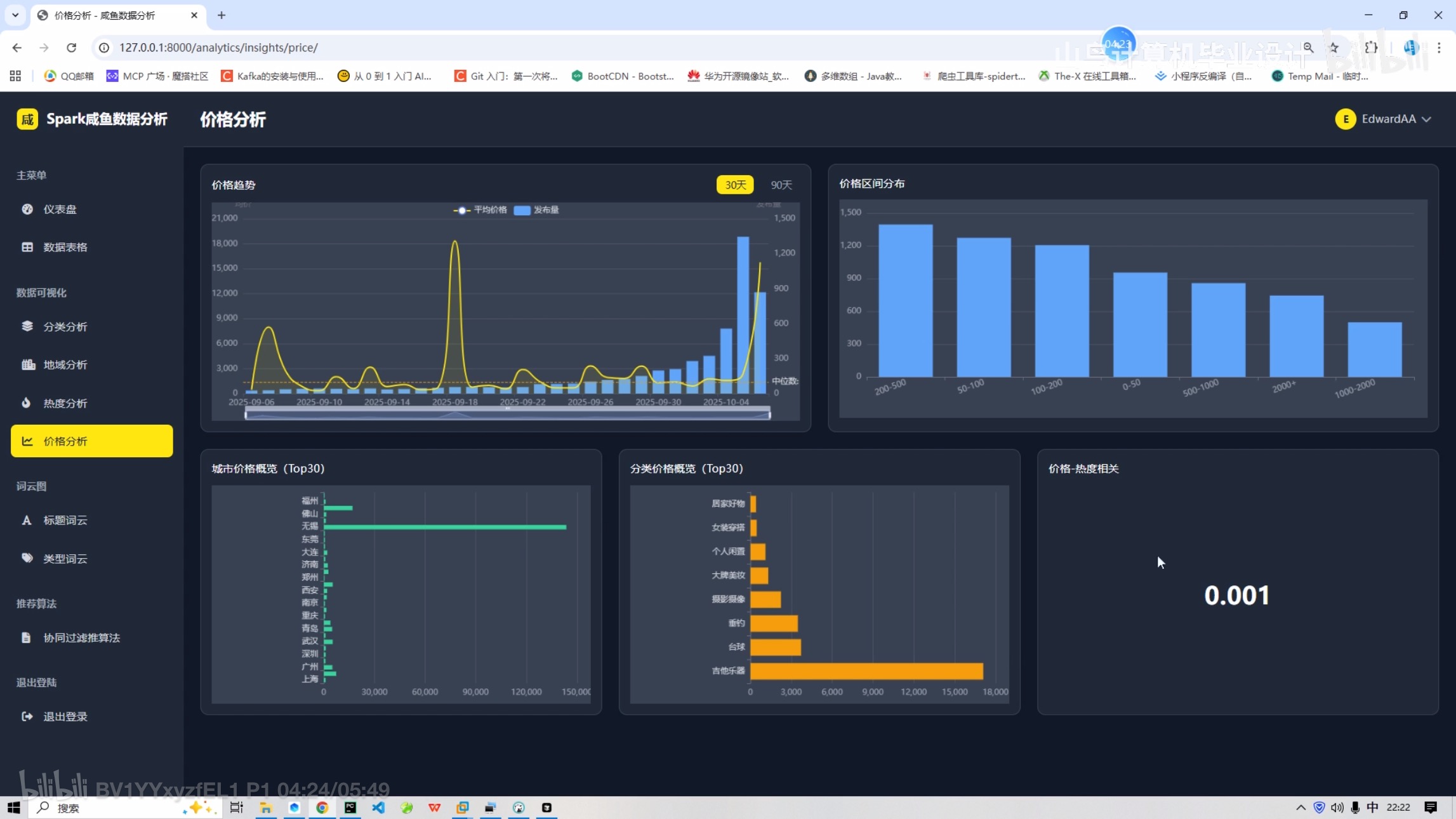
Task: Toggle the 发布量 legend series
Action: pyautogui.click(x=536, y=210)
